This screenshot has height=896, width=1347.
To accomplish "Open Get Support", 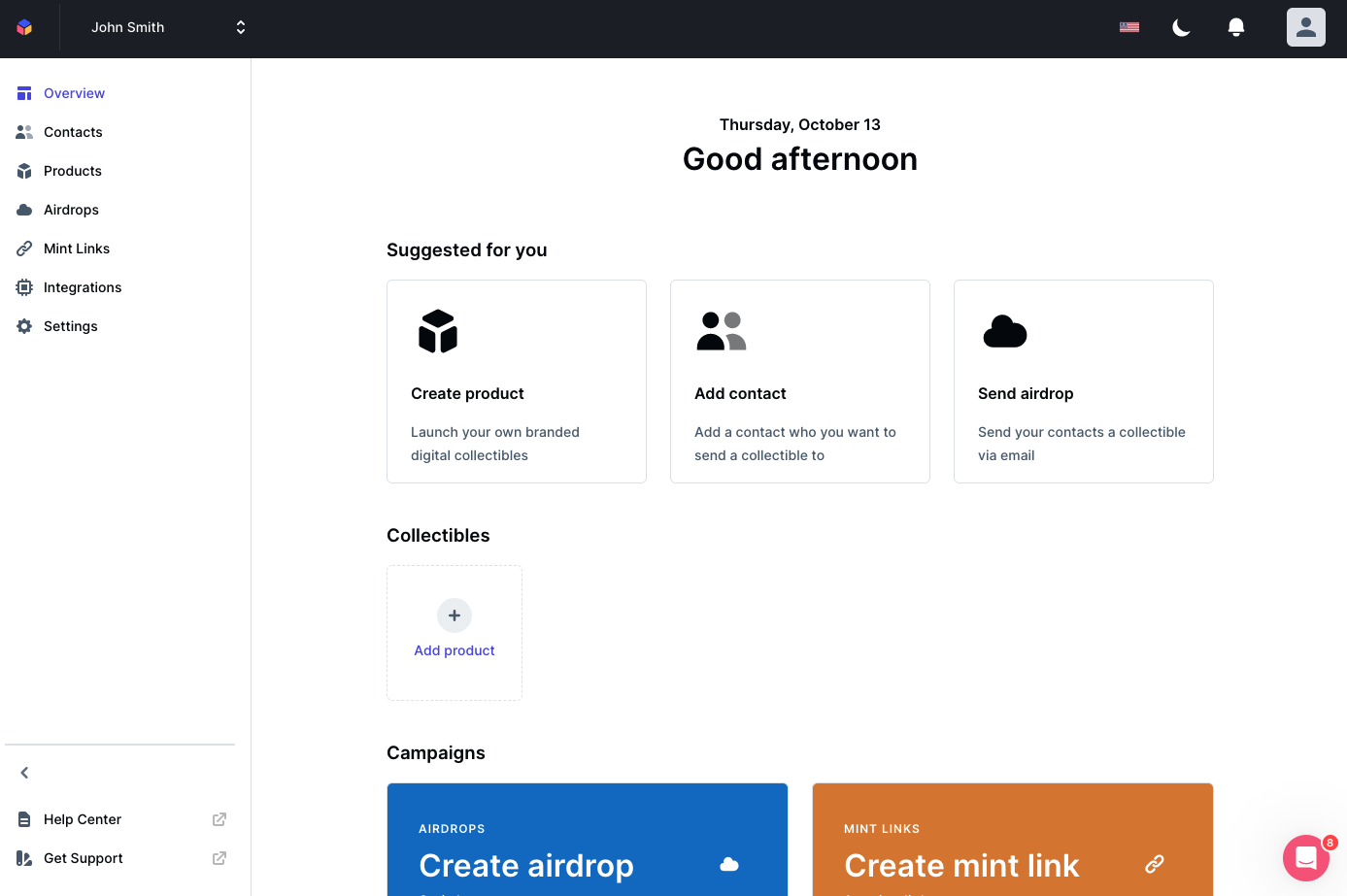I will point(84,857).
